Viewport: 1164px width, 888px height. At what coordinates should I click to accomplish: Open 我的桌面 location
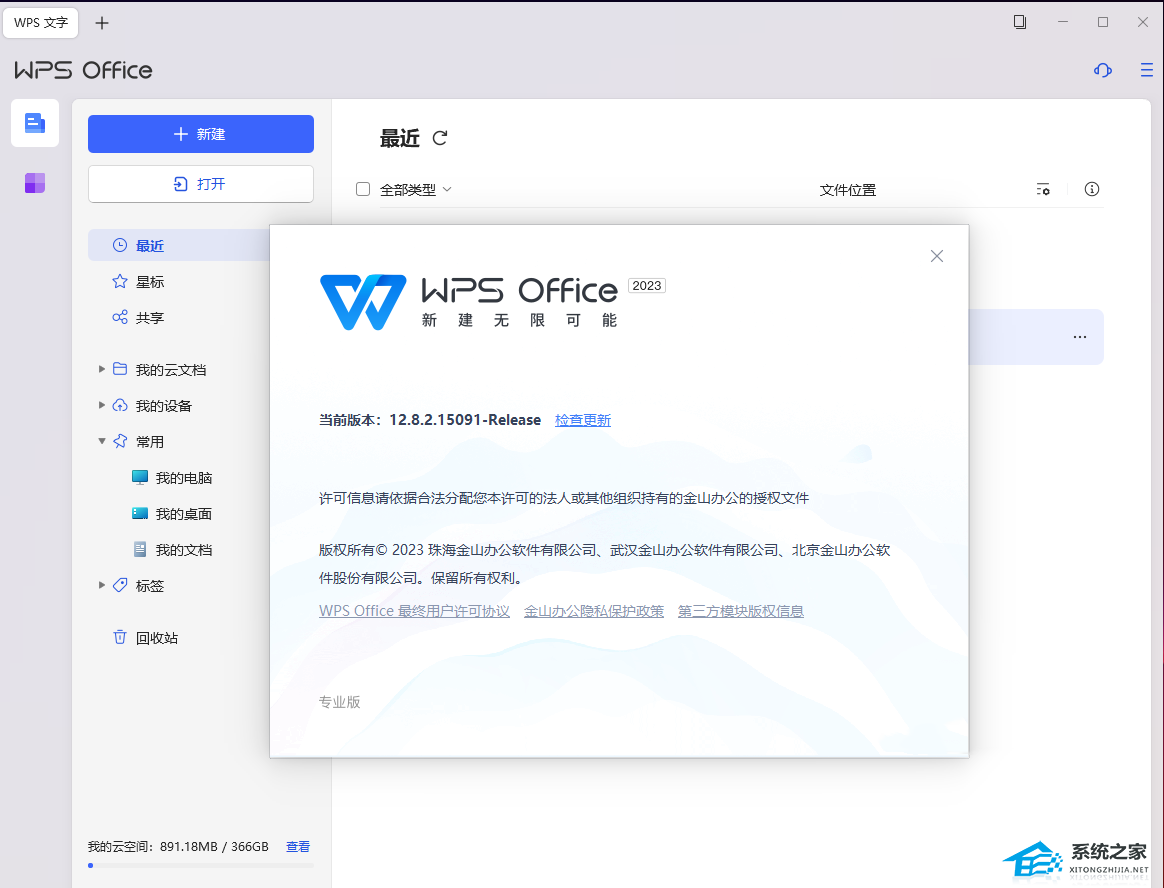[x=172, y=514]
